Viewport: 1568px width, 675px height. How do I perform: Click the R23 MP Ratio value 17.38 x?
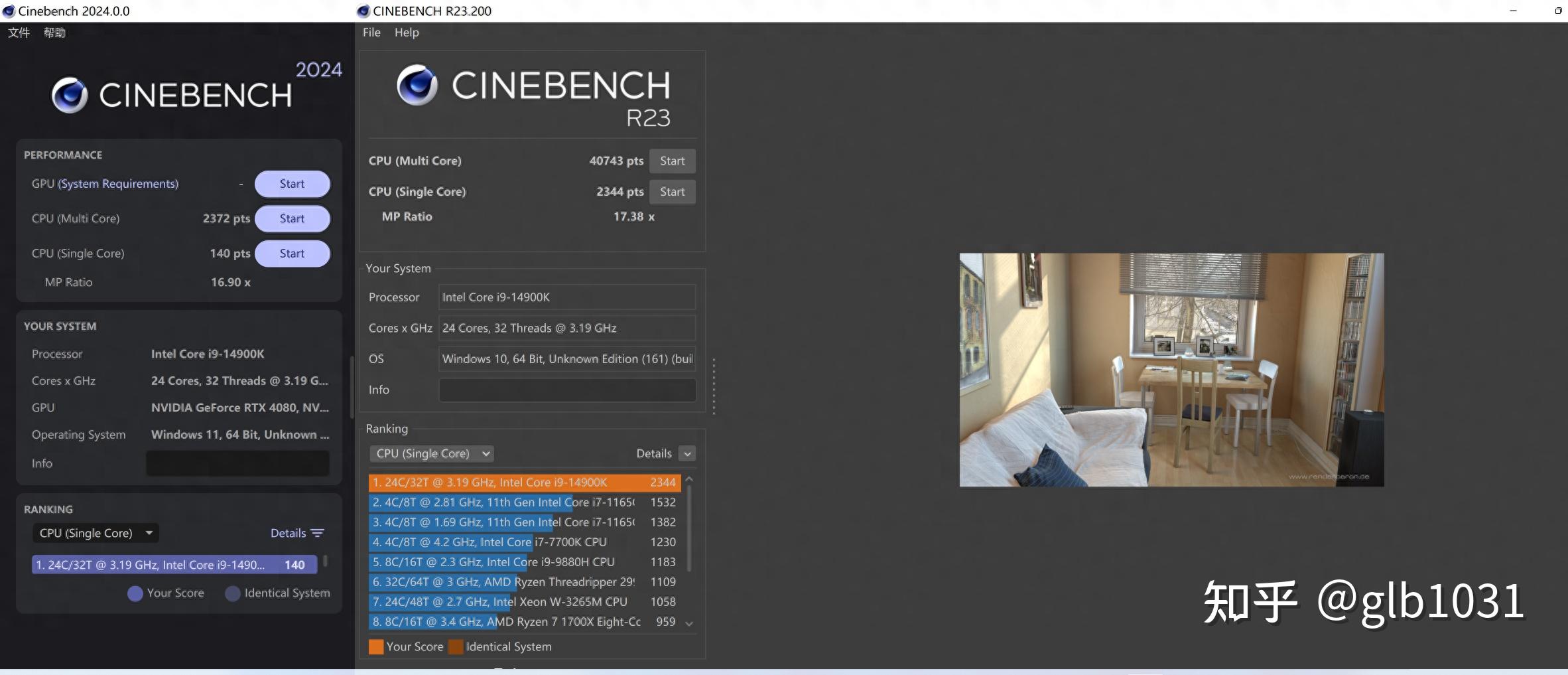point(633,217)
